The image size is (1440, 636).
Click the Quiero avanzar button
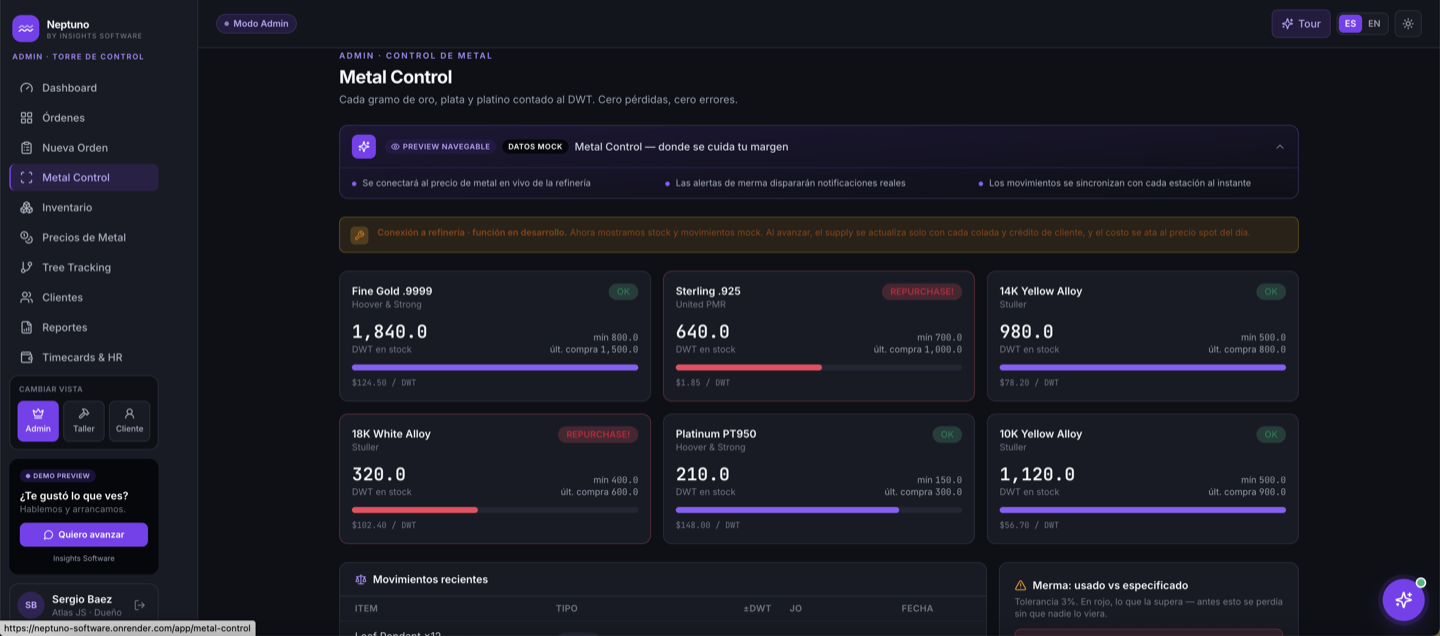(84, 535)
